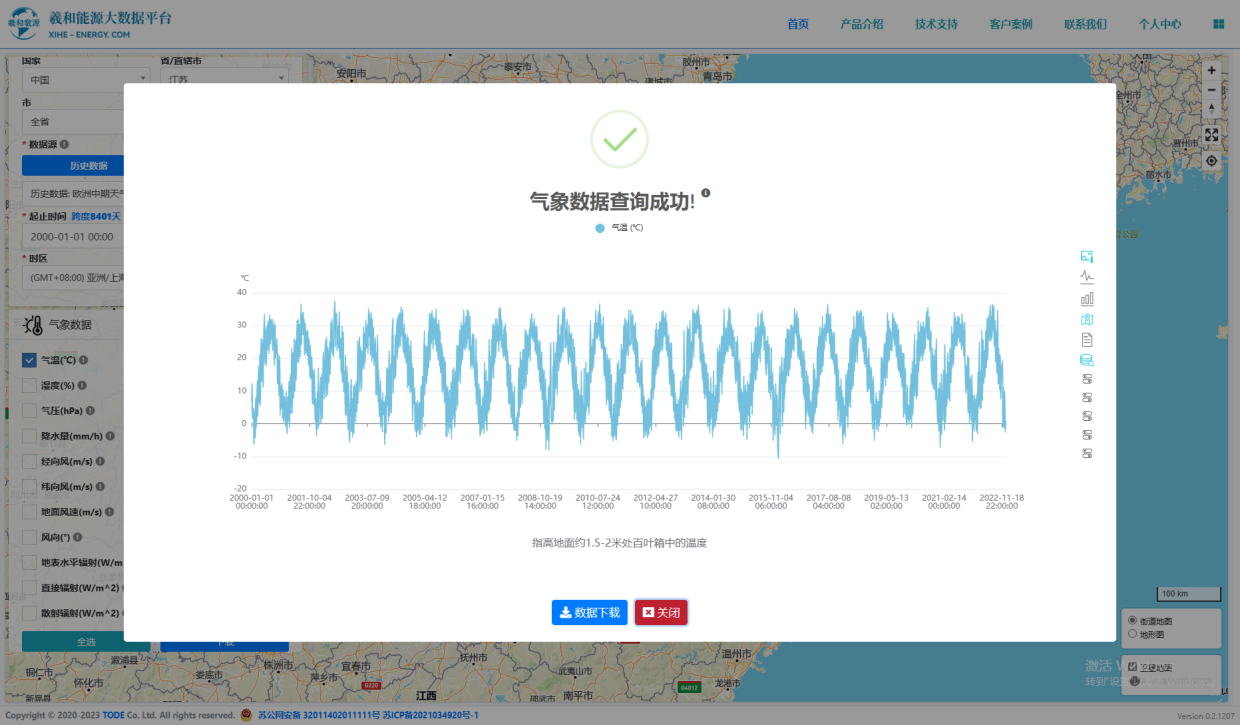The height and width of the screenshot is (725, 1240).
Task: Info icon next to 湿度(%)
Action: (x=82, y=385)
